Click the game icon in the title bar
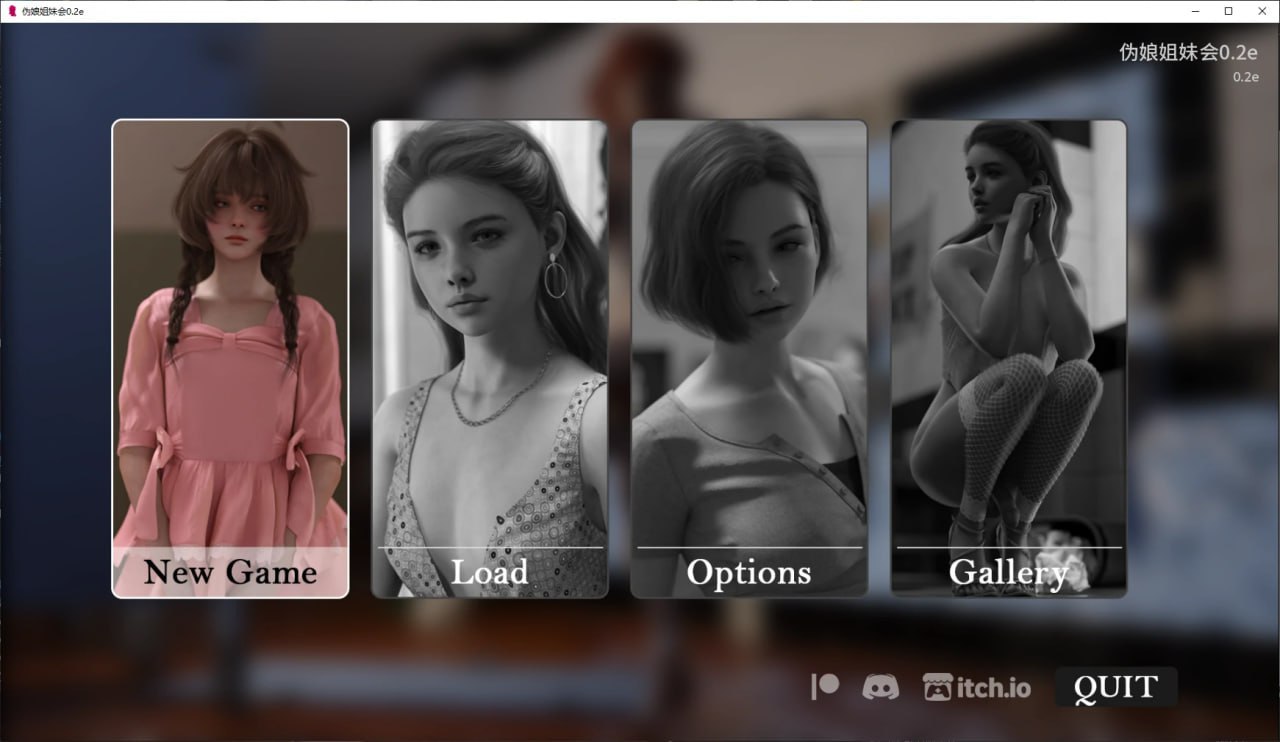The width and height of the screenshot is (1280, 742). tap(14, 11)
